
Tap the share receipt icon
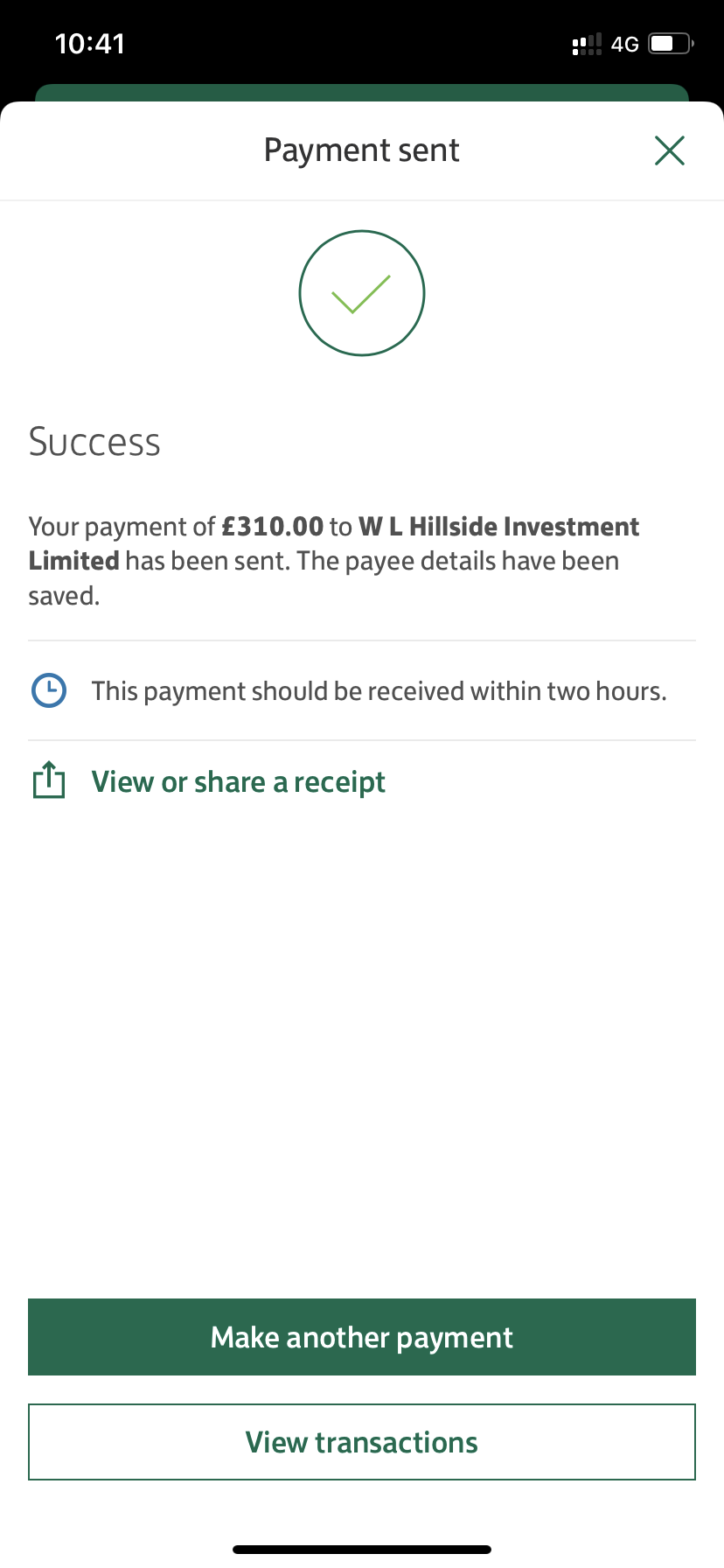point(49,780)
